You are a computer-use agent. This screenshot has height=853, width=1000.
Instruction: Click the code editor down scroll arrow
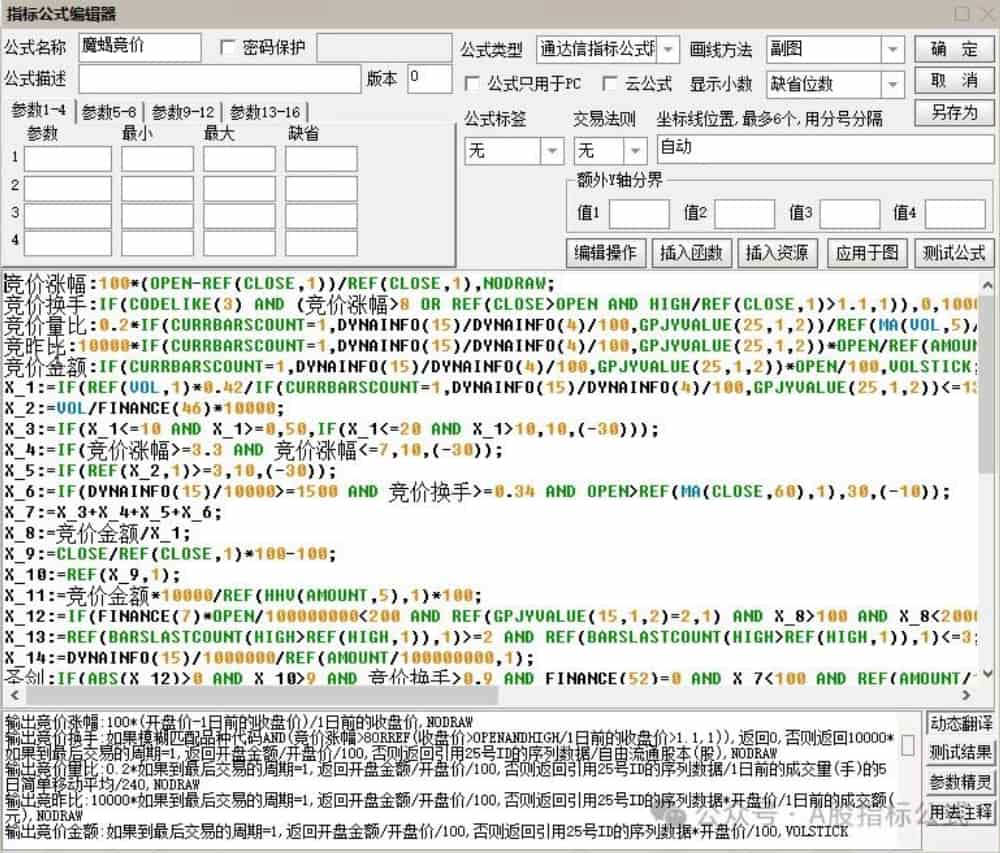point(987,673)
